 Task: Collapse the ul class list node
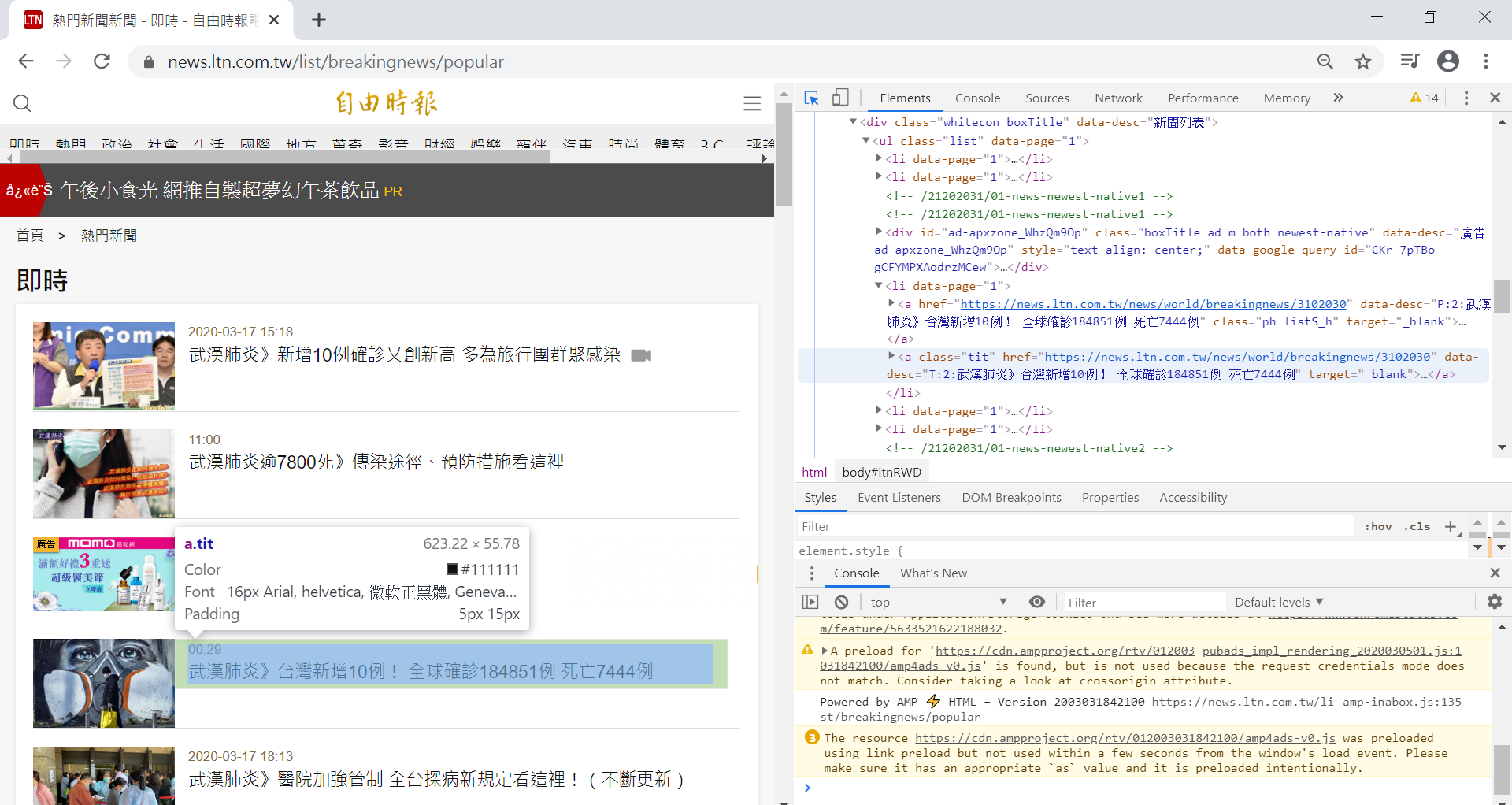click(x=865, y=141)
